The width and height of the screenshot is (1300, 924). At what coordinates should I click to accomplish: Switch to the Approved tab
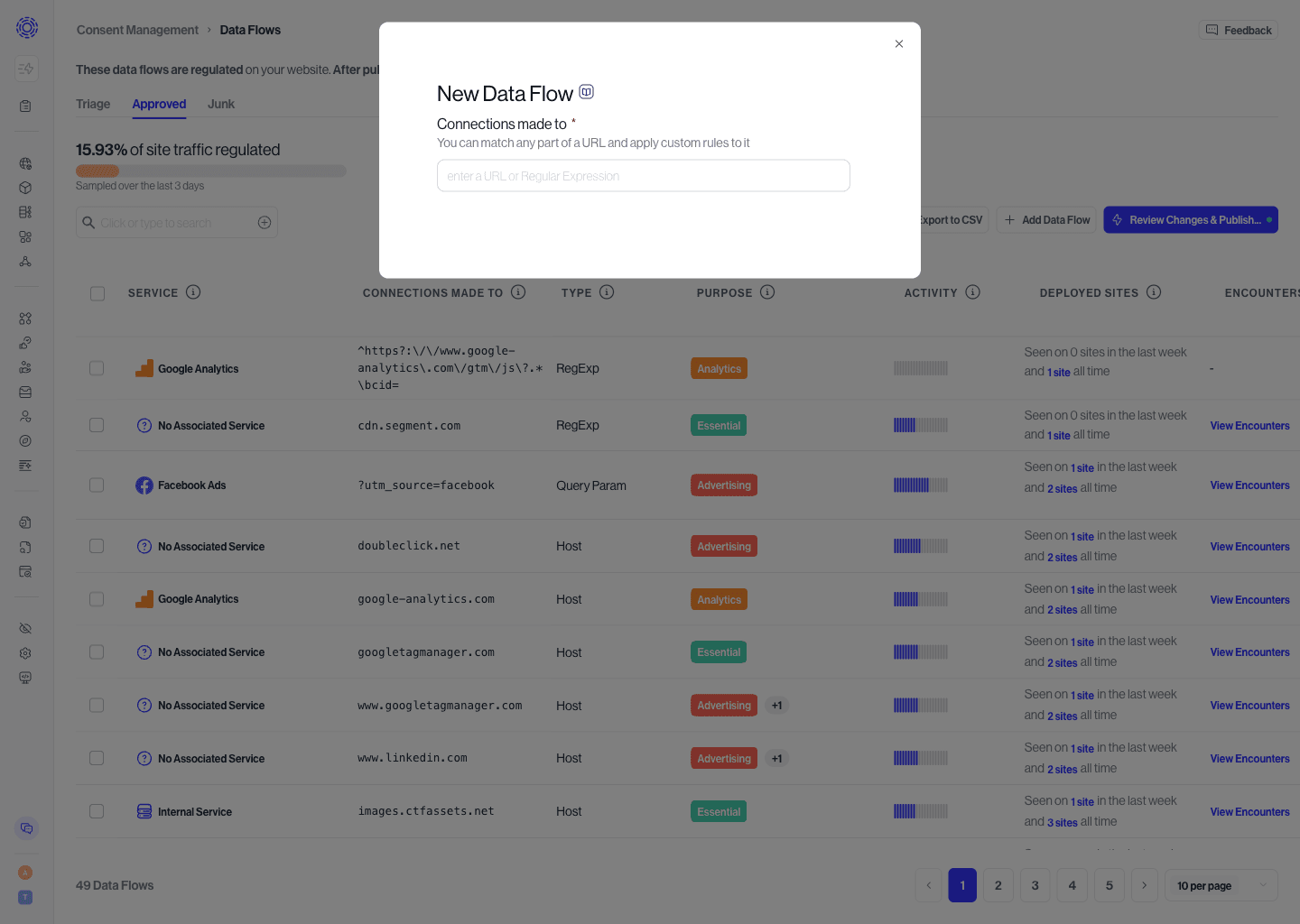pyautogui.click(x=159, y=104)
